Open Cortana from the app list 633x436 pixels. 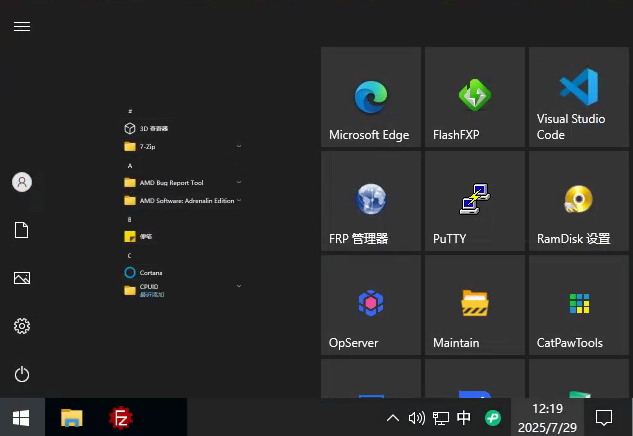pos(150,272)
